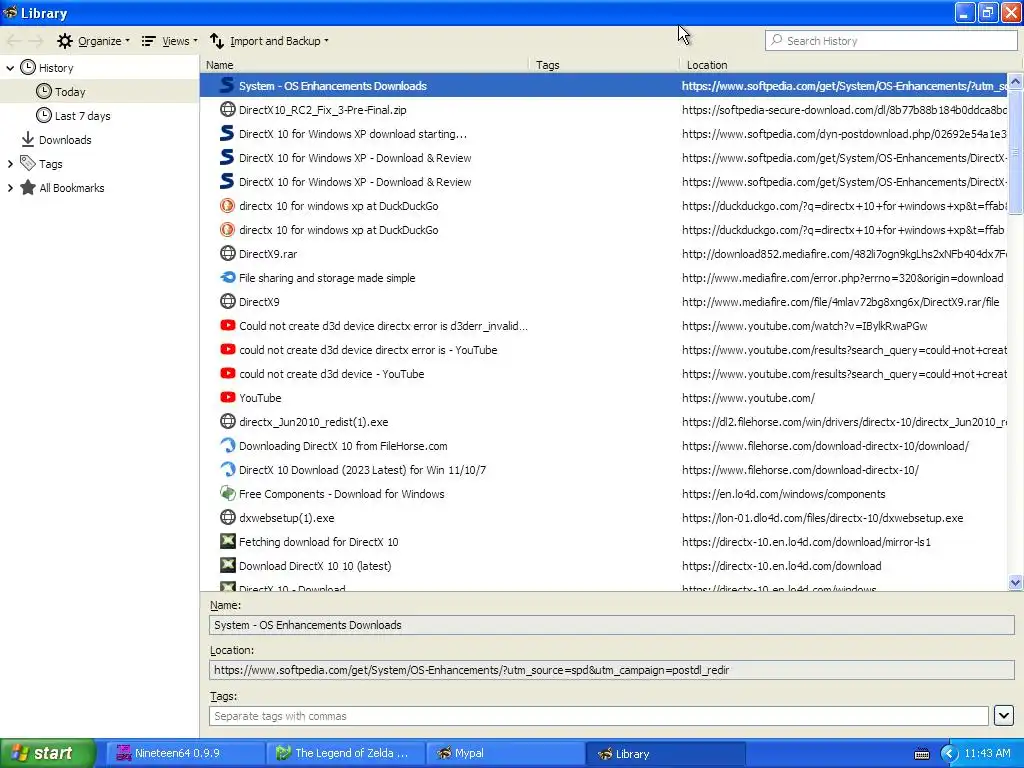Open the Views dropdown menu
This screenshot has width=1024, height=768.
169,41
